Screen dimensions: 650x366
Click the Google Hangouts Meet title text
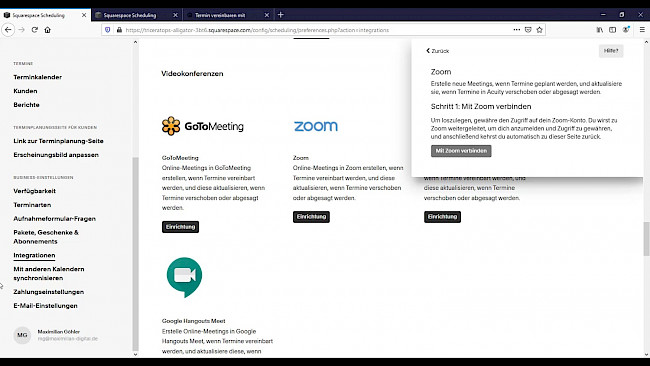pos(194,321)
